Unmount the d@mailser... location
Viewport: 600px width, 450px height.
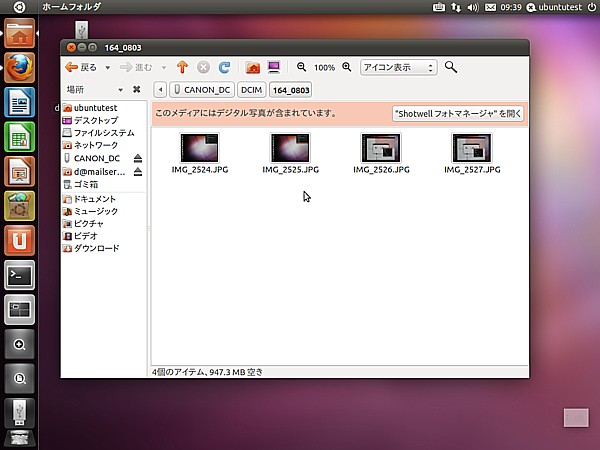pos(138,172)
